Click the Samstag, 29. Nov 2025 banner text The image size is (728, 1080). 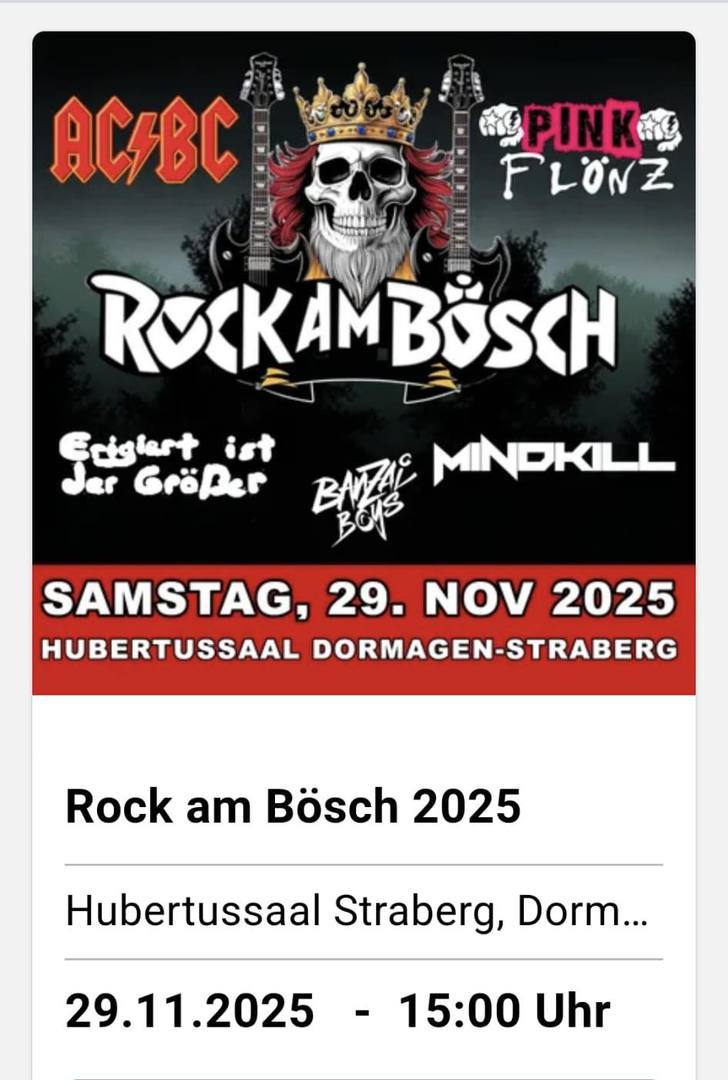point(359,598)
